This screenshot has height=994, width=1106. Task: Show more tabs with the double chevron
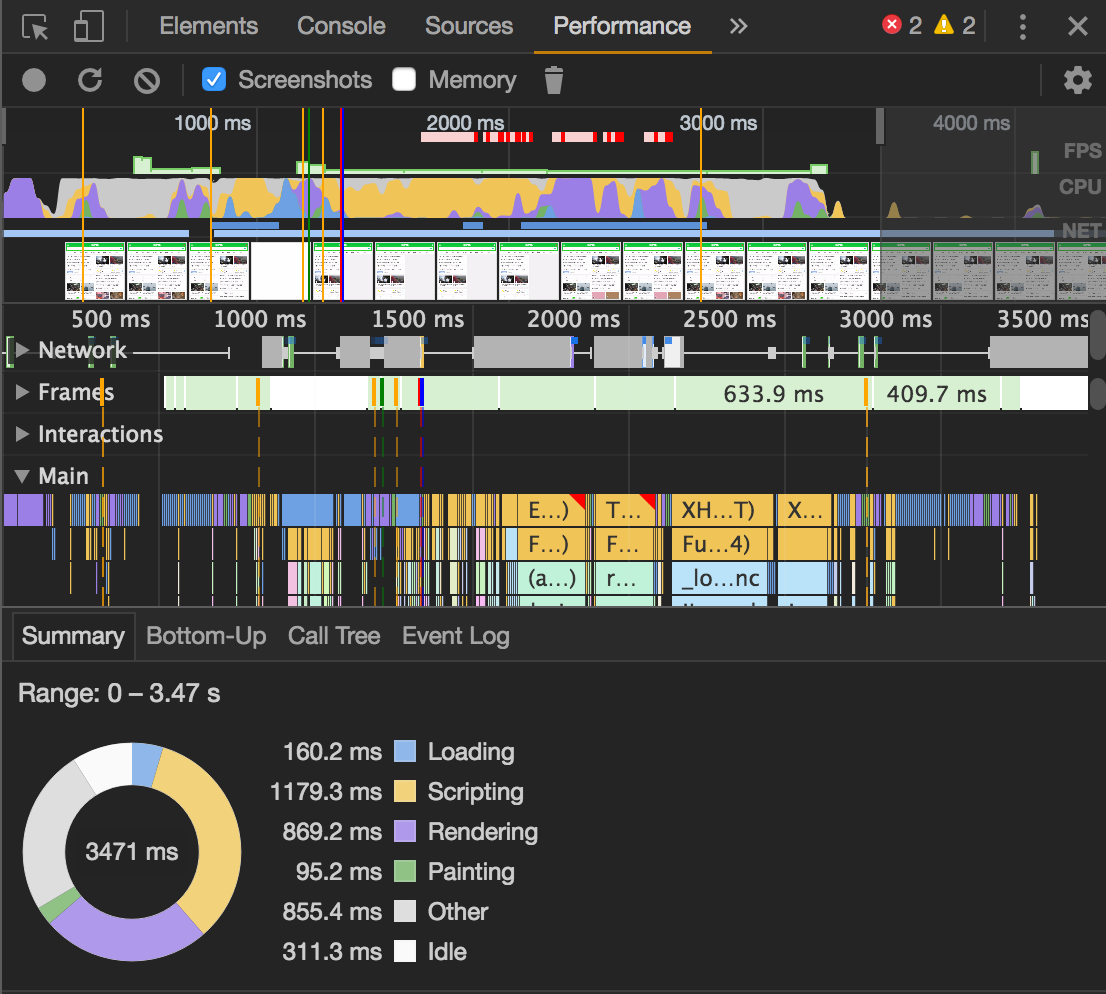[x=738, y=27]
